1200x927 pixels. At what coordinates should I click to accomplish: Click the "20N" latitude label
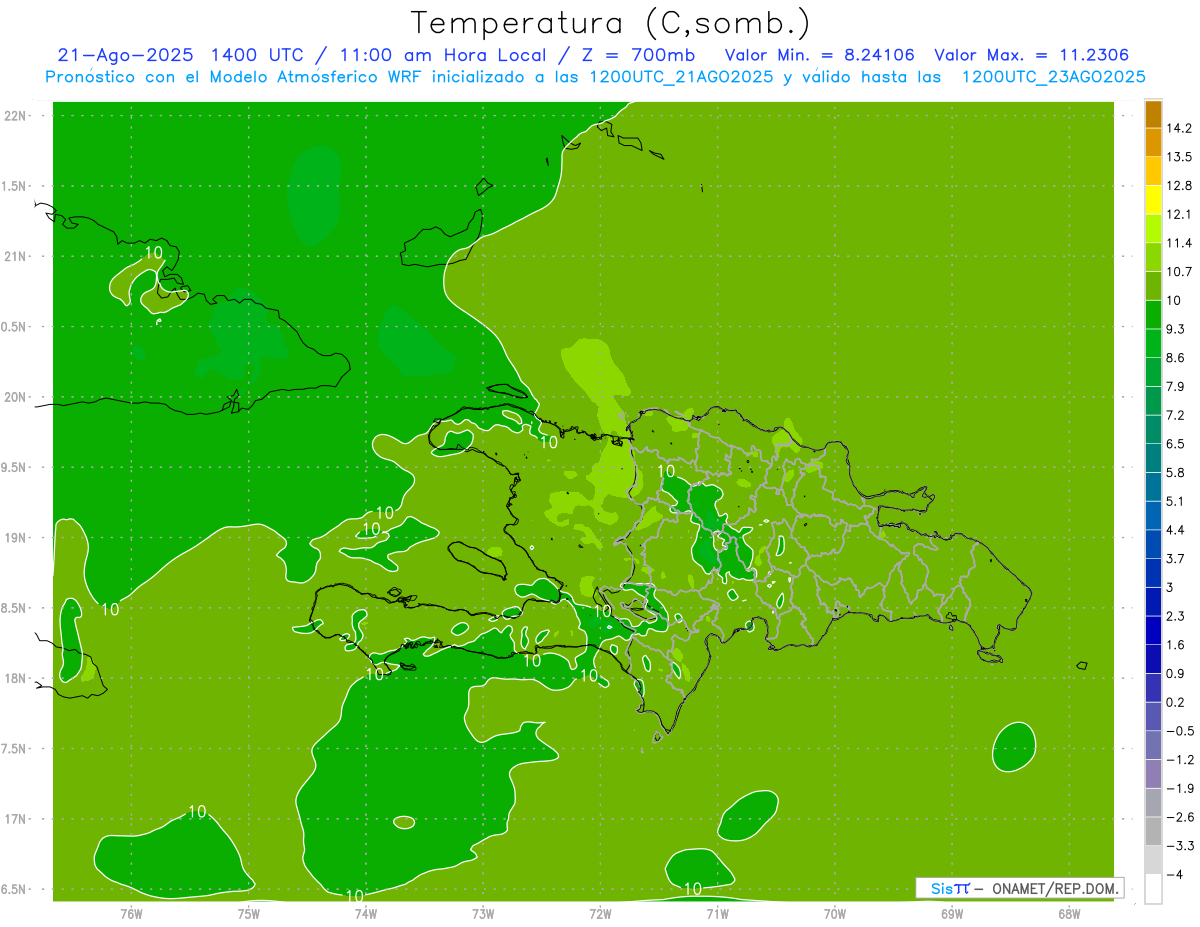17,397
